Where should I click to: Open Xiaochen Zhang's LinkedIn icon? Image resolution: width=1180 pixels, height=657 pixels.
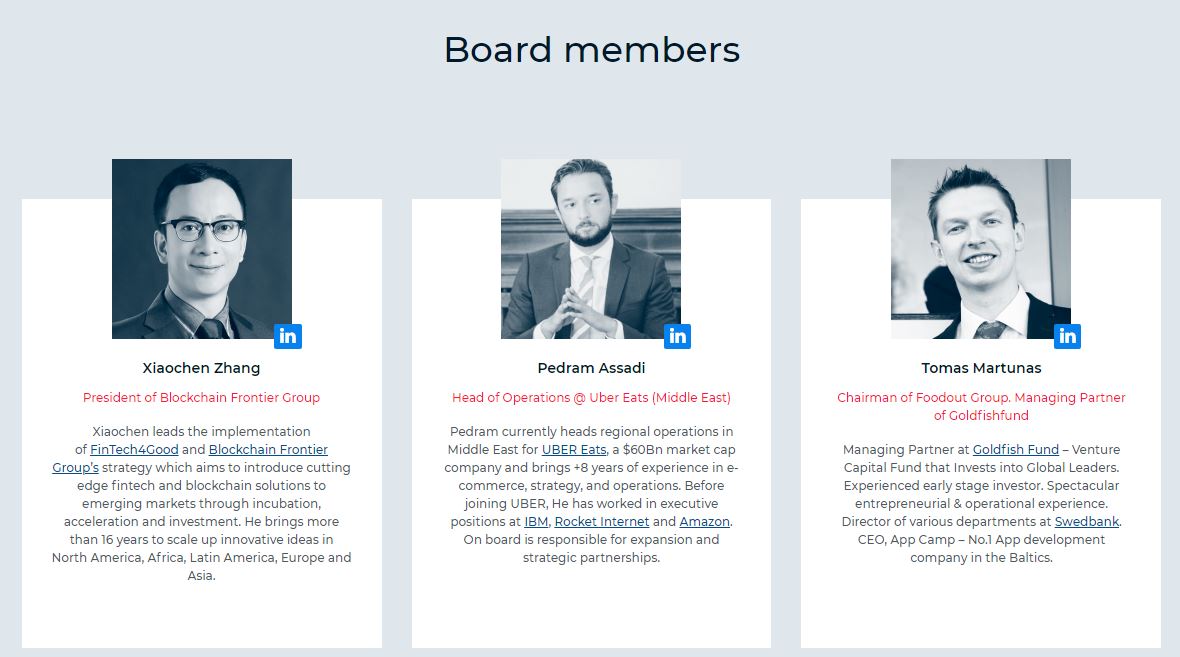(x=288, y=336)
